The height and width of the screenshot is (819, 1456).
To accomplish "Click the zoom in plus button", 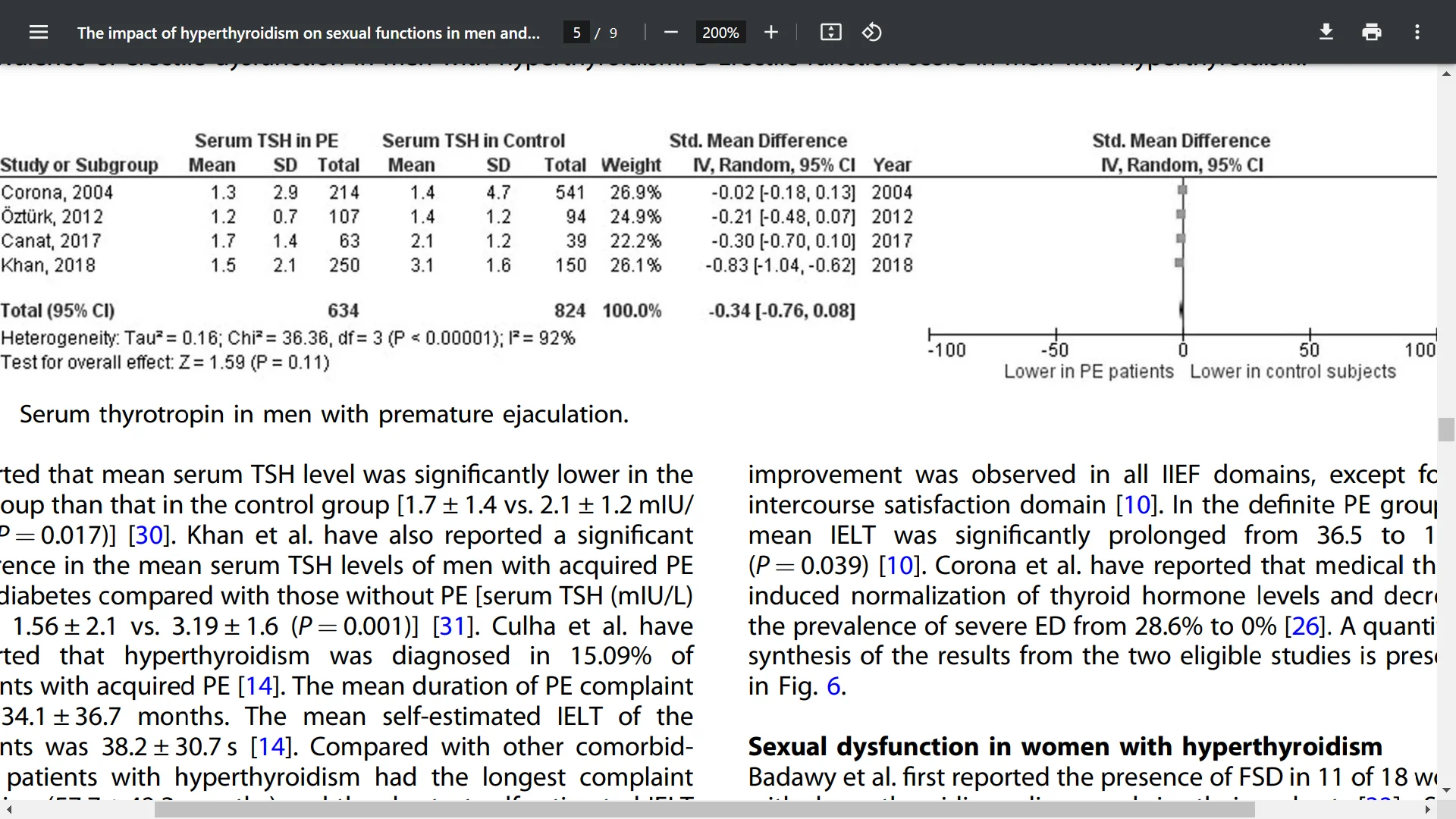I will (771, 33).
